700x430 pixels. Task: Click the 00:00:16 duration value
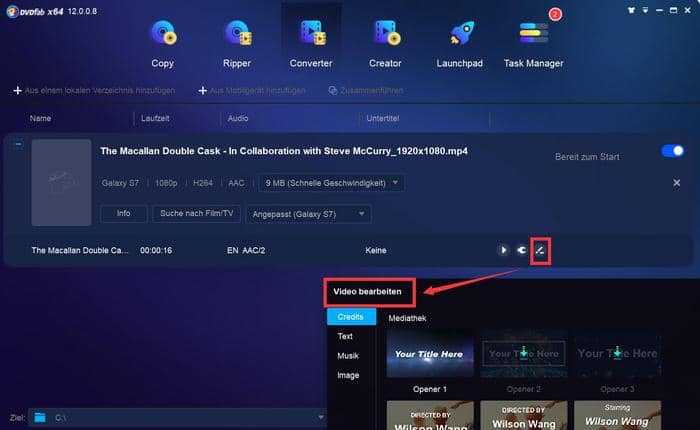[x=156, y=250]
